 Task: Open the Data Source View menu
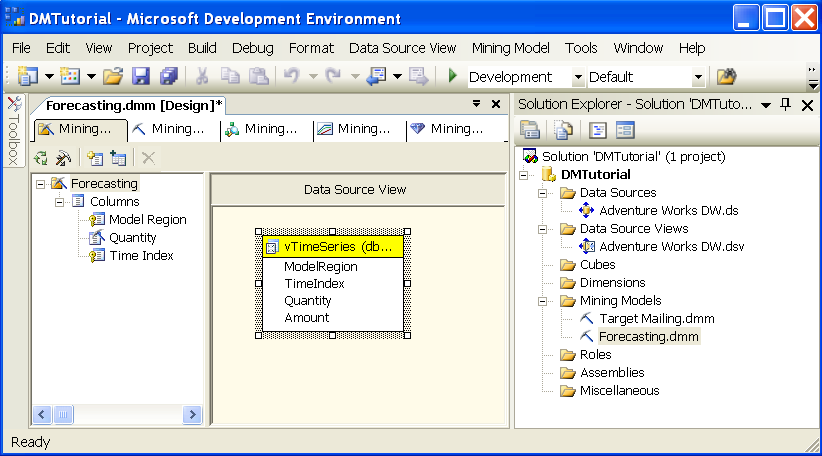pyautogui.click(x=403, y=48)
